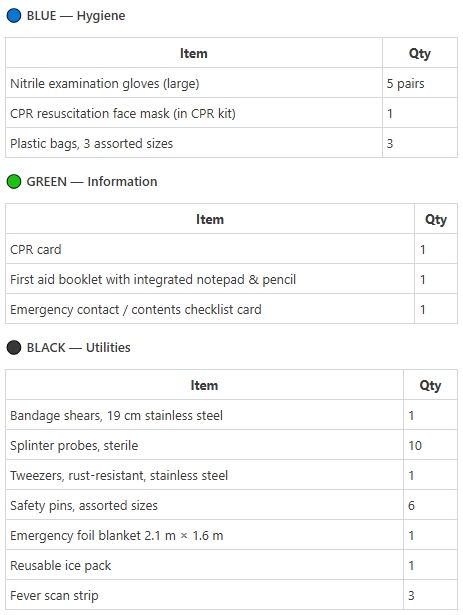Select the Fever scan strip row

(232, 595)
